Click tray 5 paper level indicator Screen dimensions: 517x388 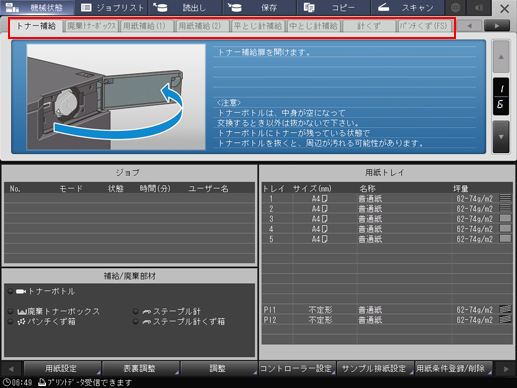click(x=505, y=238)
